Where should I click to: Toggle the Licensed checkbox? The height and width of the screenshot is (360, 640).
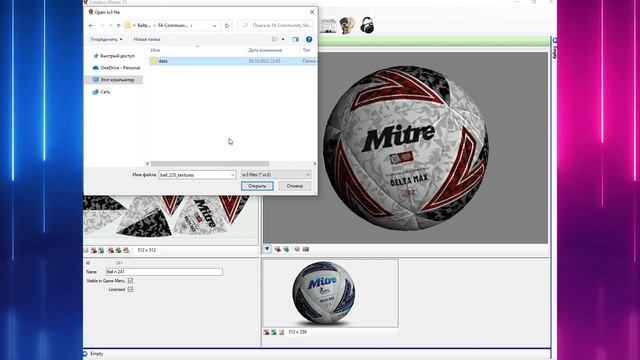130,289
